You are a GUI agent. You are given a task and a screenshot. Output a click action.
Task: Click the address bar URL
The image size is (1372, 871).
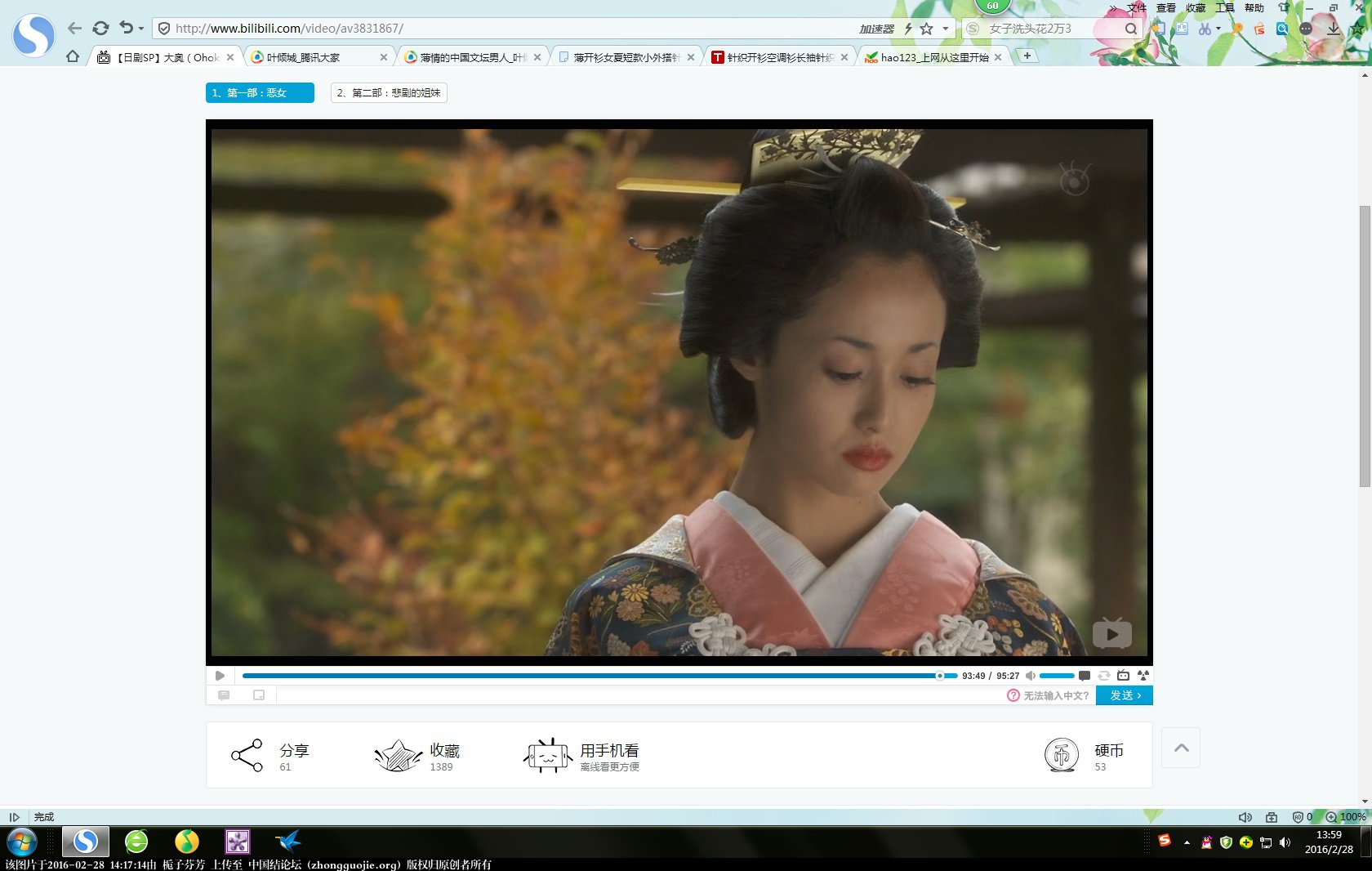click(289, 28)
